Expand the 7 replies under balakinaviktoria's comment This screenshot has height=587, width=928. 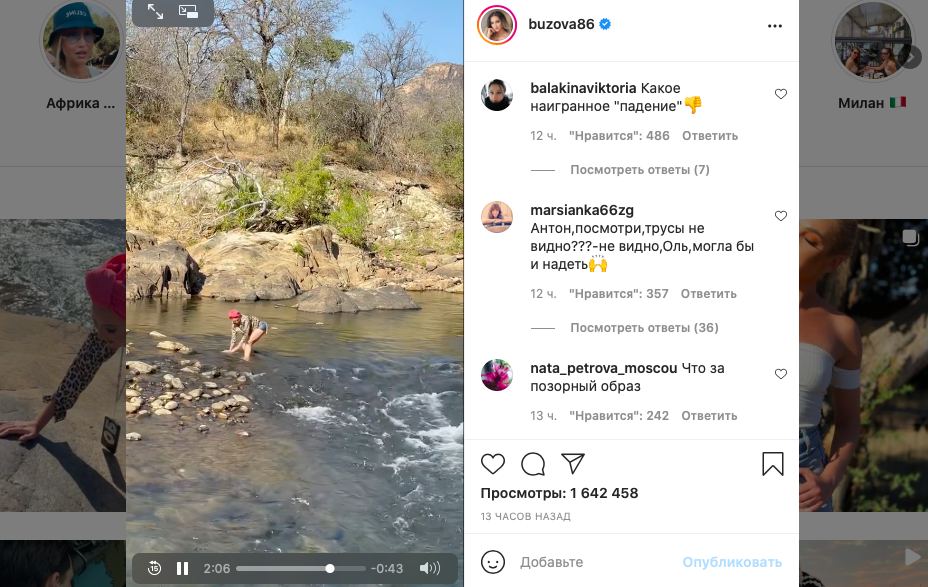pos(639,170)
